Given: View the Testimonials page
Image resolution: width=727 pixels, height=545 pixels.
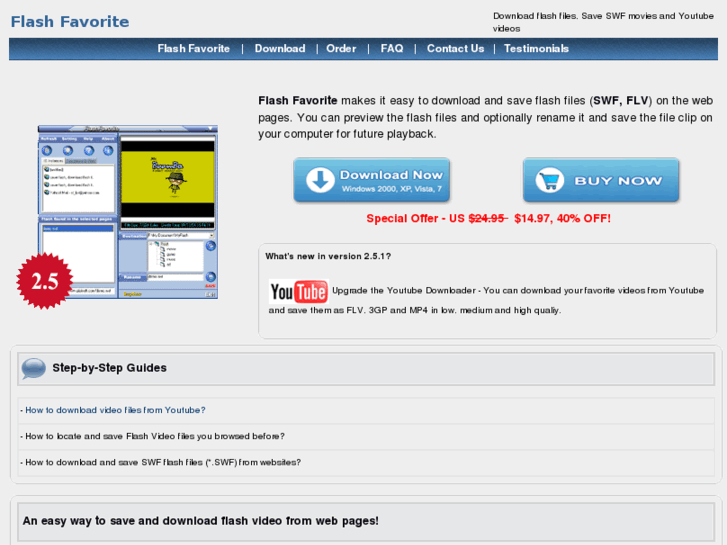Looking at the screenshot, I should [536, 49].
